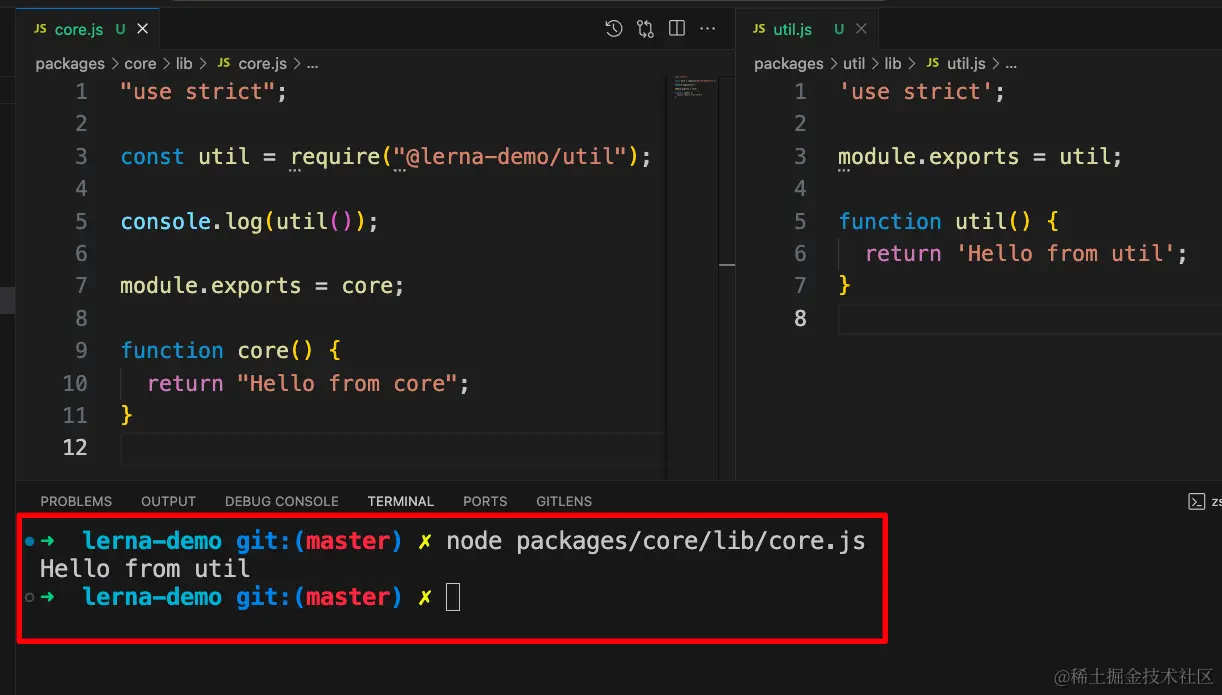Click 'core' folder breadcrumb
This screenshot has width=1222, height=695.
pyautogui.click(x=140, y=63)
